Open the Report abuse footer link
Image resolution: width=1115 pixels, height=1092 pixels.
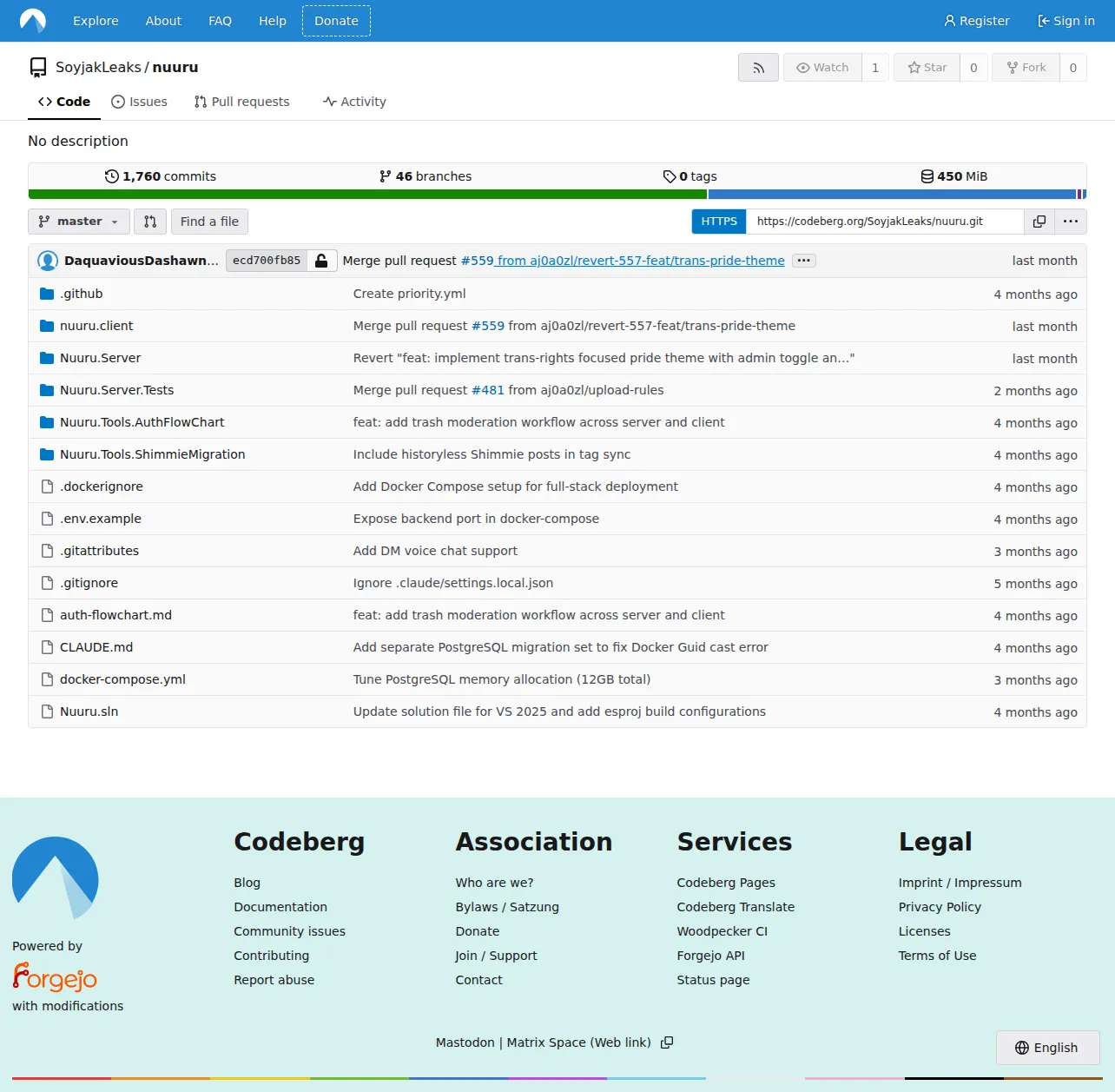(274, 980)
